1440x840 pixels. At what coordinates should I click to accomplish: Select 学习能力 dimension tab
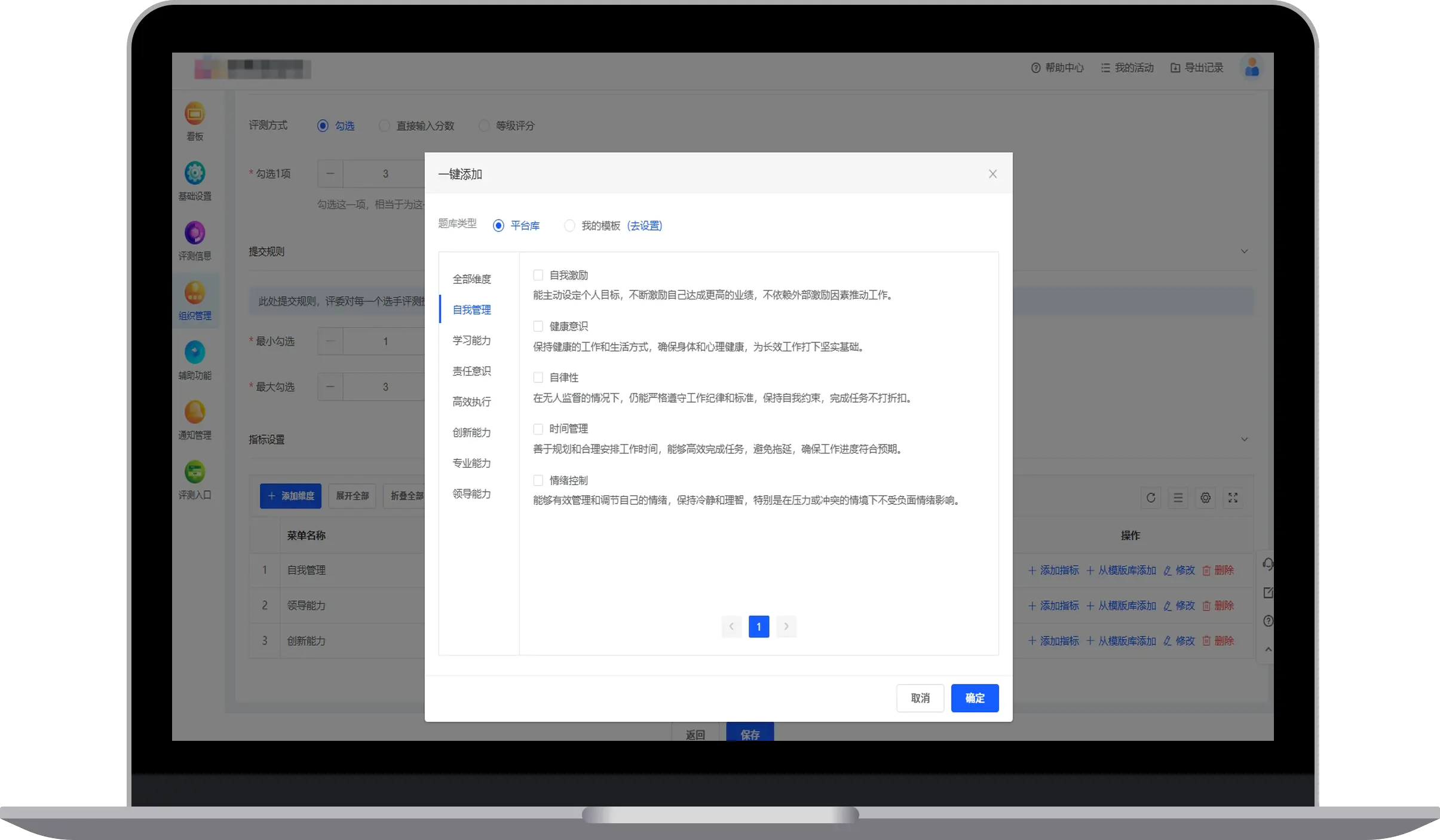tap(471, 341)
